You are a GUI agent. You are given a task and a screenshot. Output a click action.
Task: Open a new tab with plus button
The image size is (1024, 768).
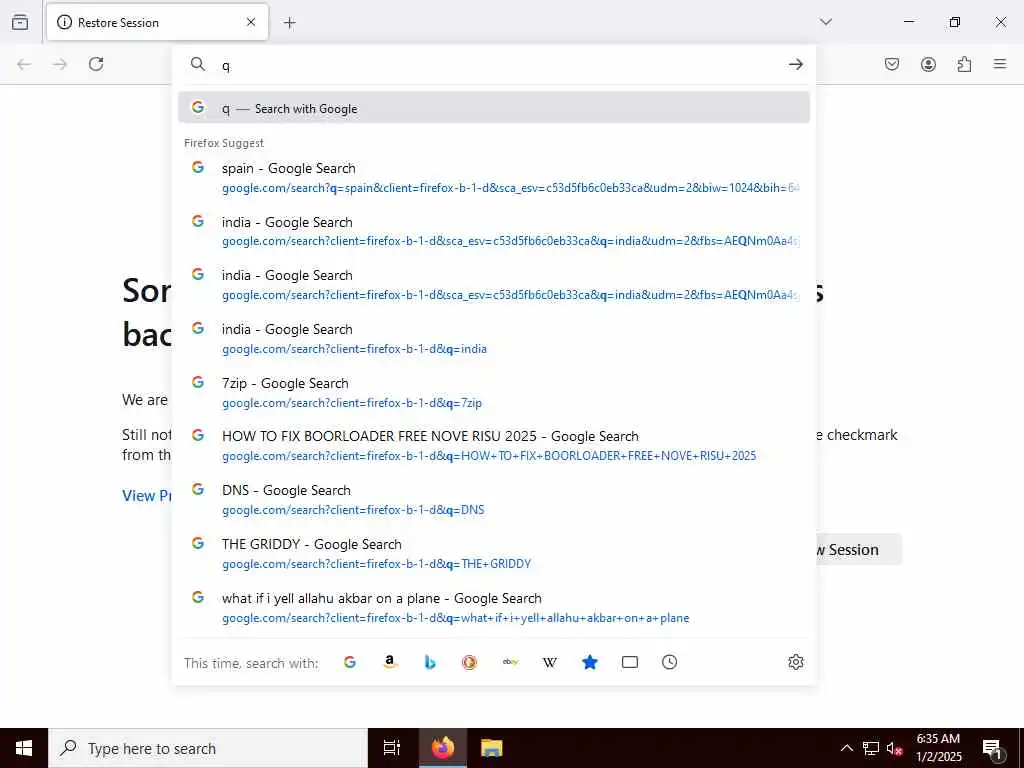pos(289,23)
